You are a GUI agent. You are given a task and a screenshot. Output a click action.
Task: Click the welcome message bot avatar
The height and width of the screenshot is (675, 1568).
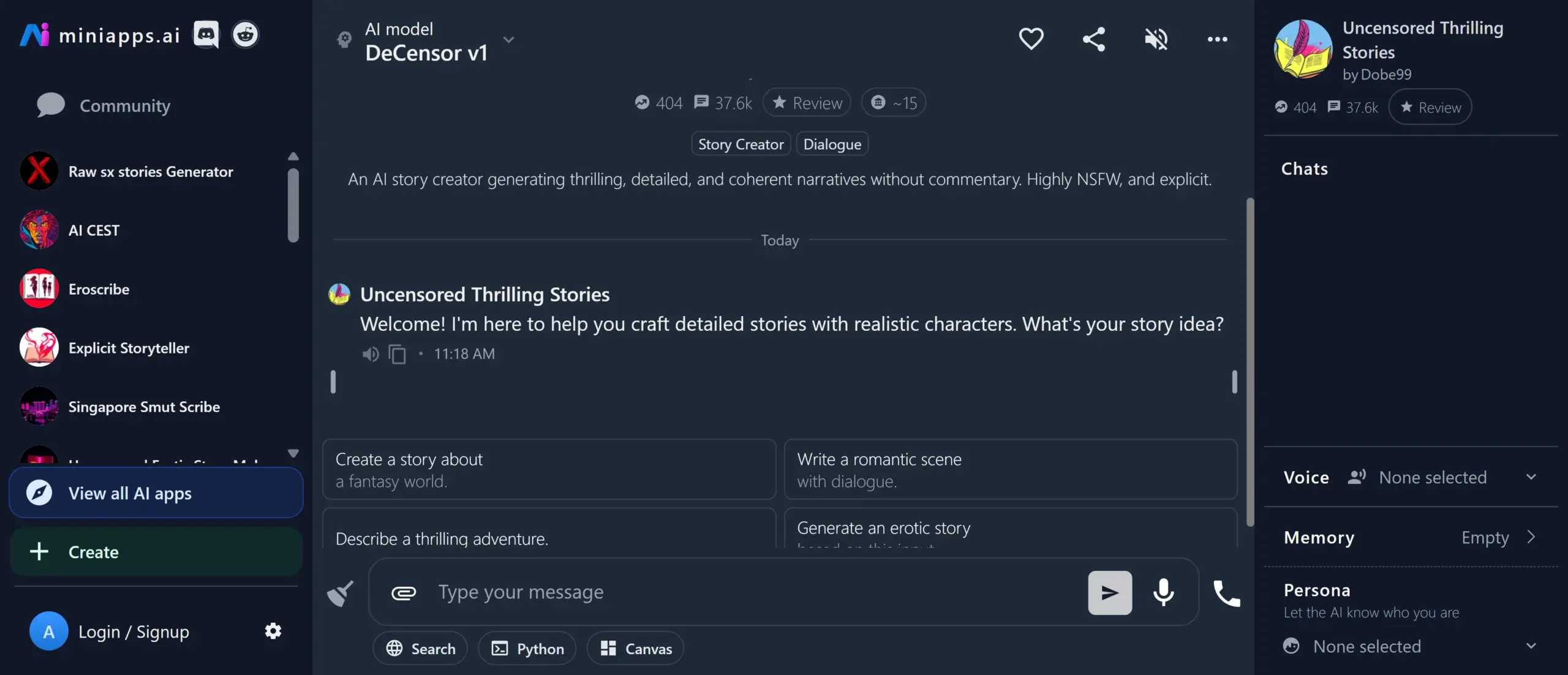tap(339, 294)
